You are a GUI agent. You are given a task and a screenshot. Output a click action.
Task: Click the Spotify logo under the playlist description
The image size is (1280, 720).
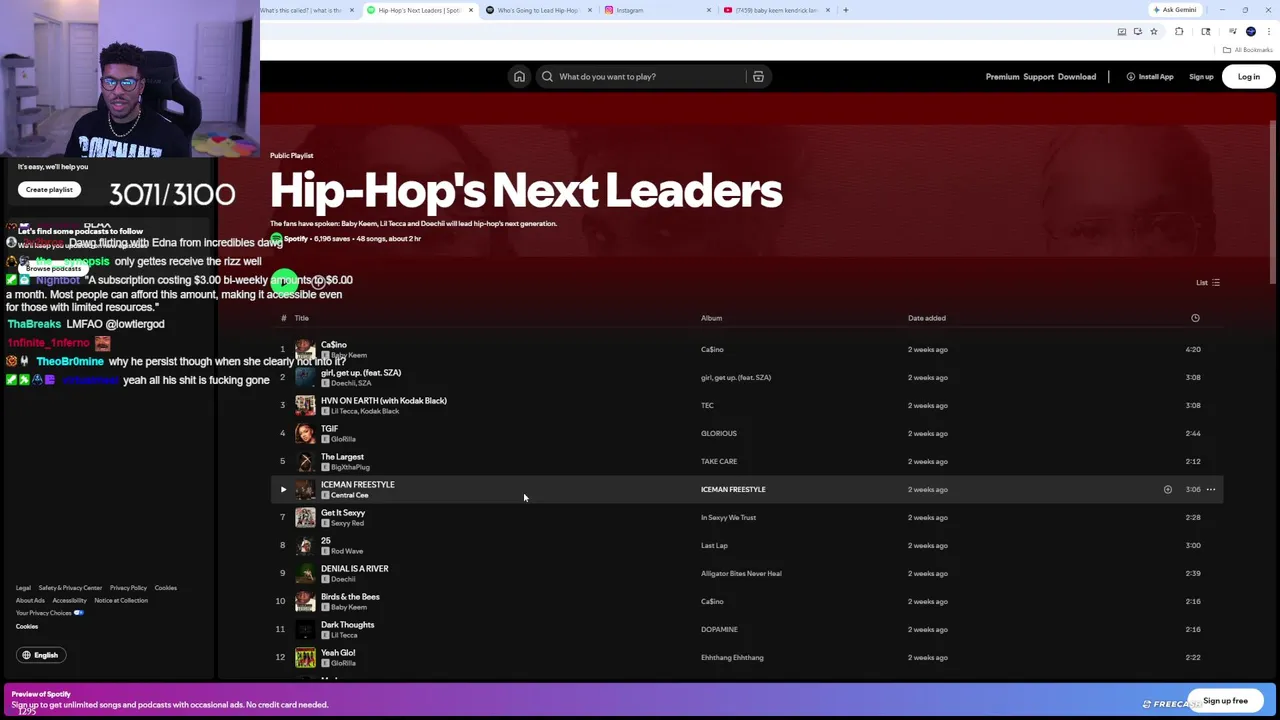click(x=276, y=239)
